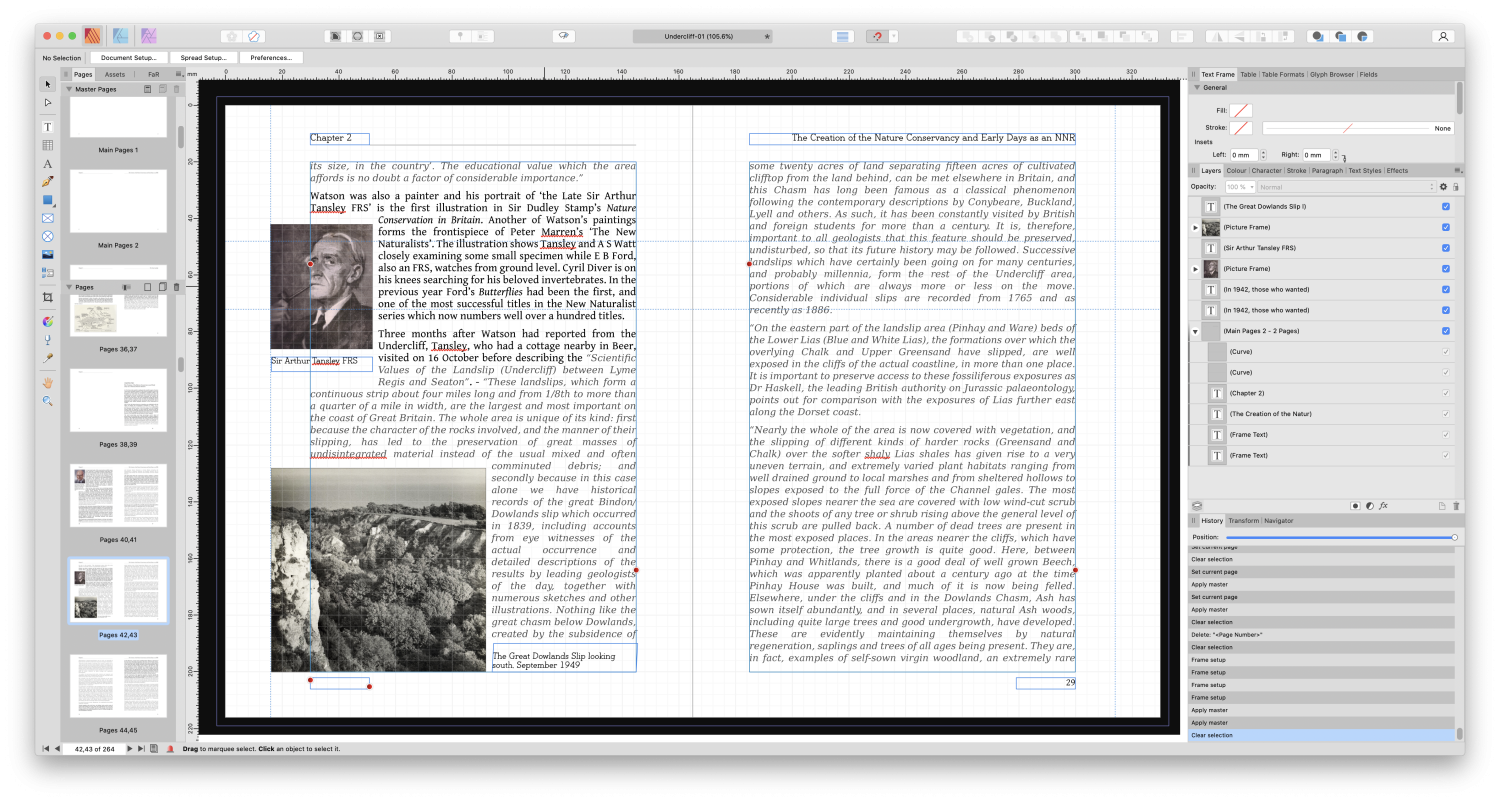Select the Vector Crop tool
The height and width of the screenshot is (802, 1500).
(47, 297)
